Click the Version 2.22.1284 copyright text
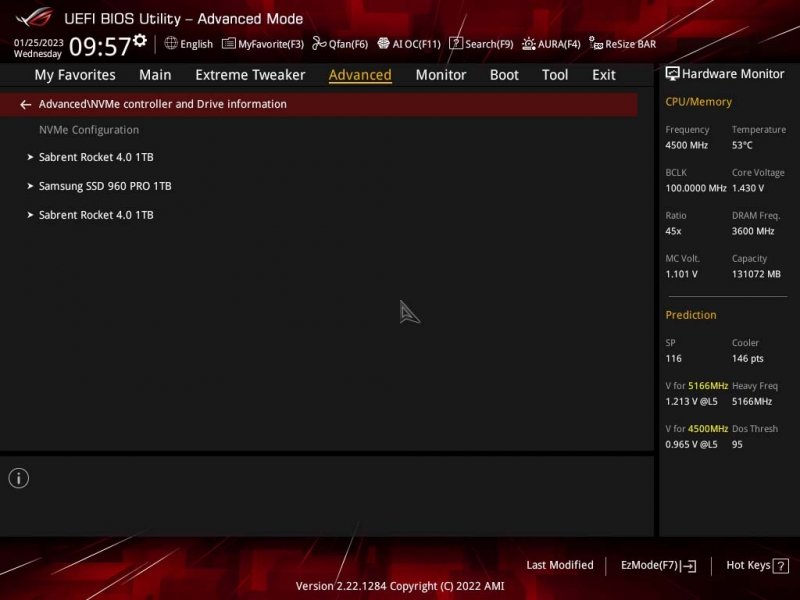 click(399, 586)
